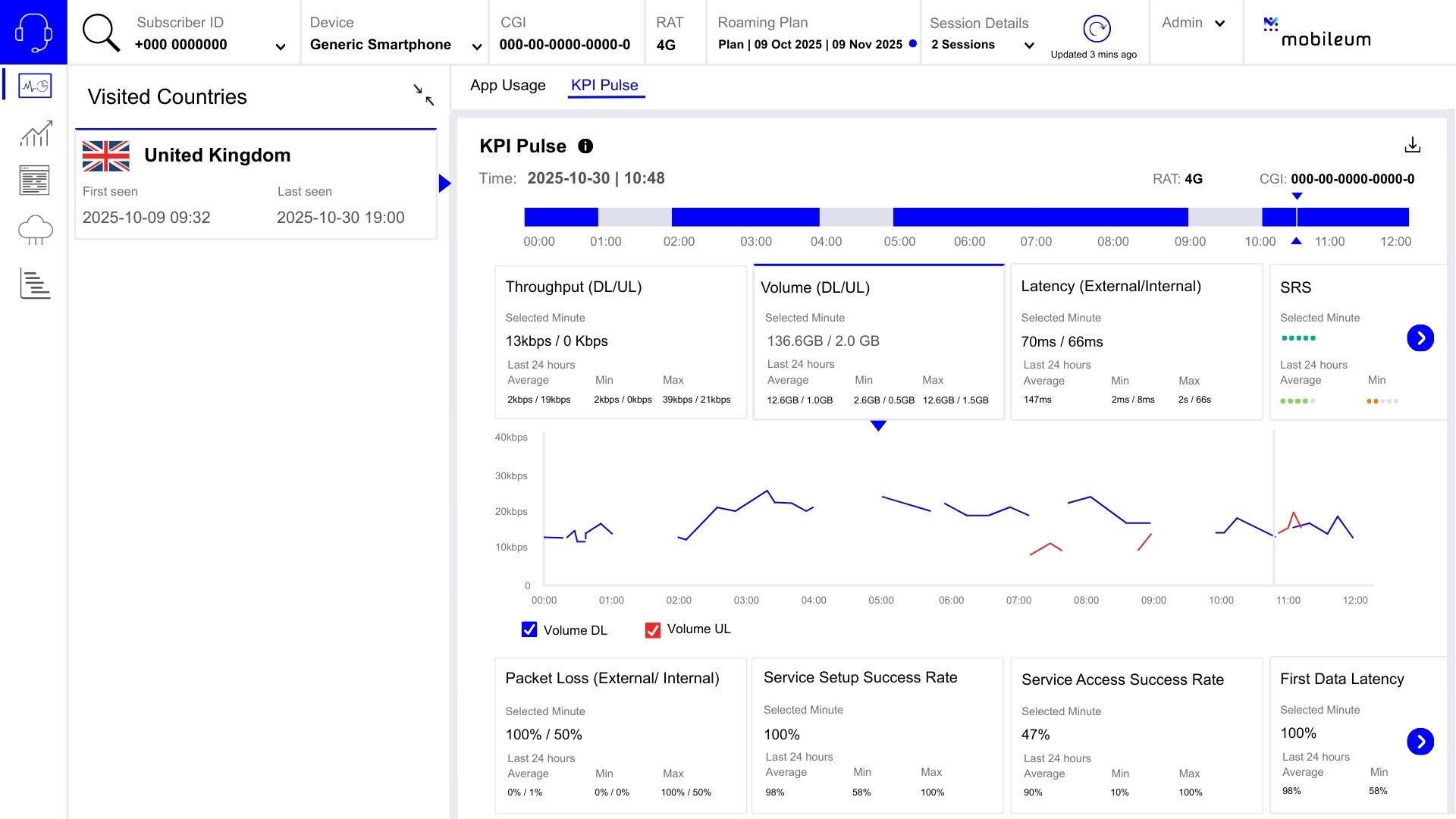Viewport: 1456px width, 819px height.
Task: Switch to the App Usage tab
Action: (507, 85)
